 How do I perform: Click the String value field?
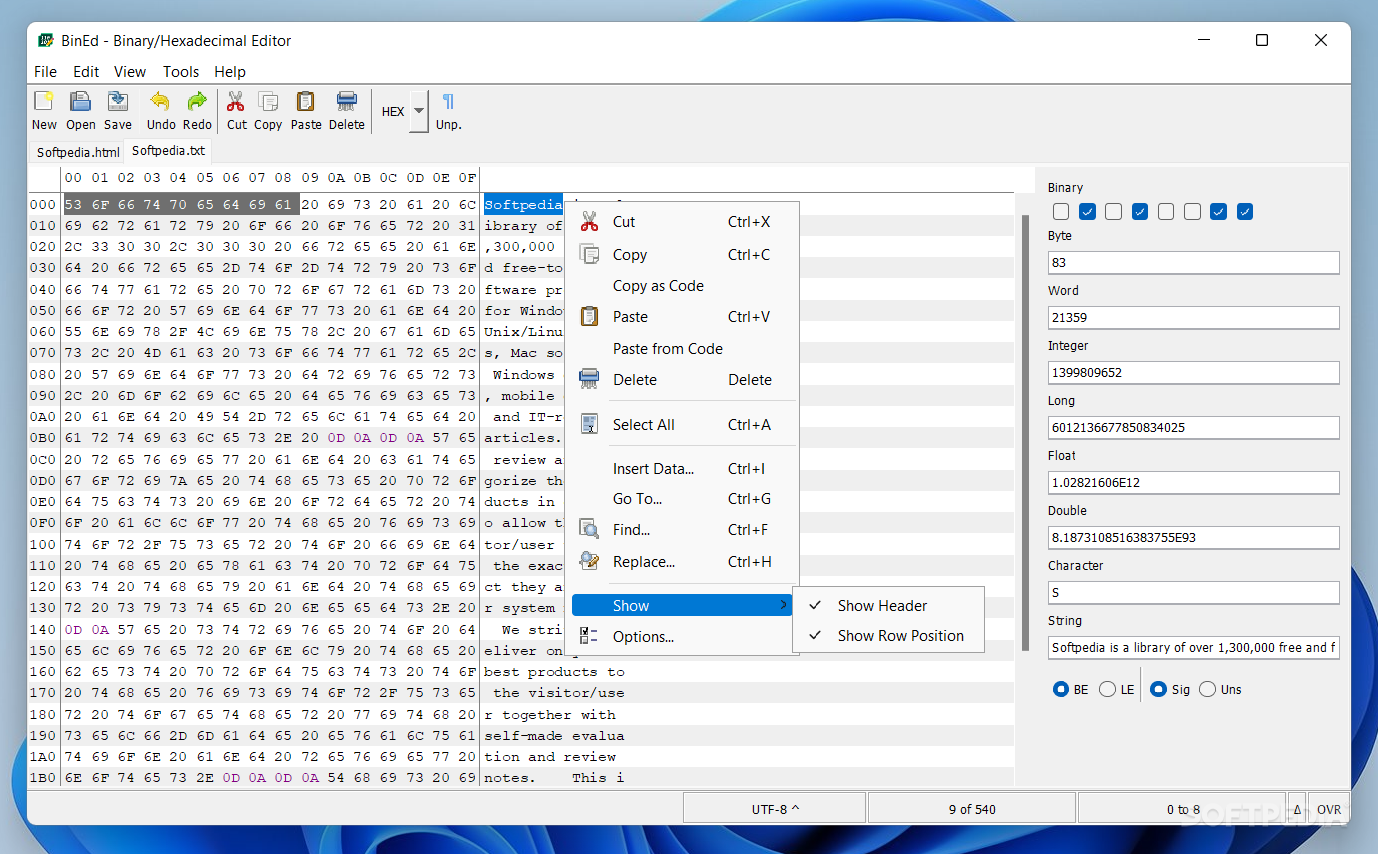coord(1193,648)
